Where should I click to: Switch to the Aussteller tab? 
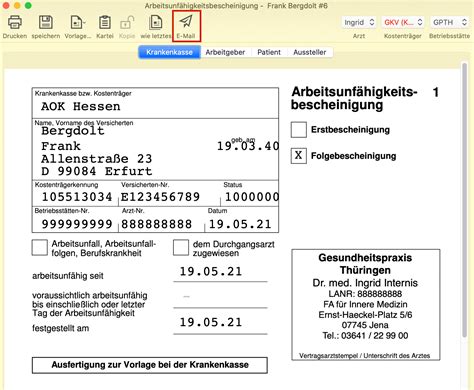tap(310, 52)
